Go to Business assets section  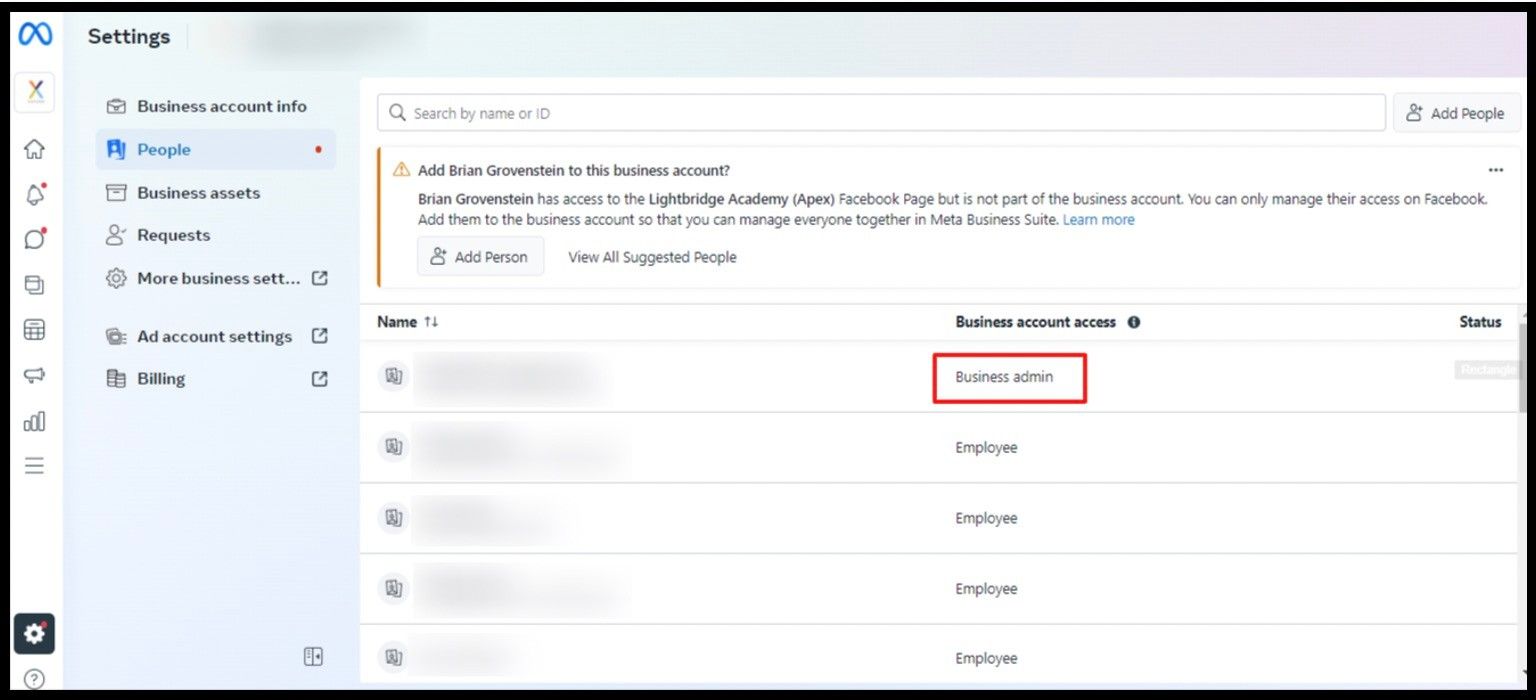point(198,193)
